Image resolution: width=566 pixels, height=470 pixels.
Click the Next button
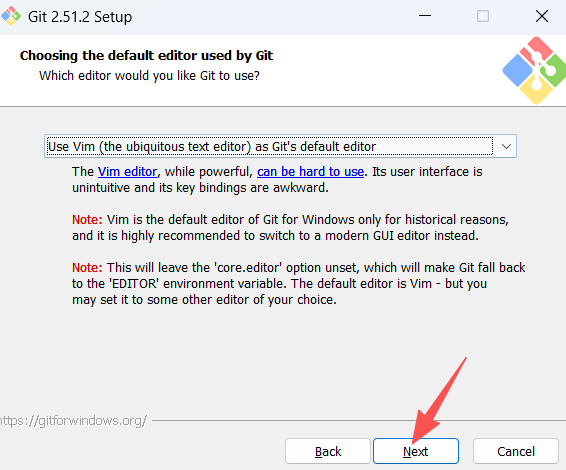click(x=416, y=451)
